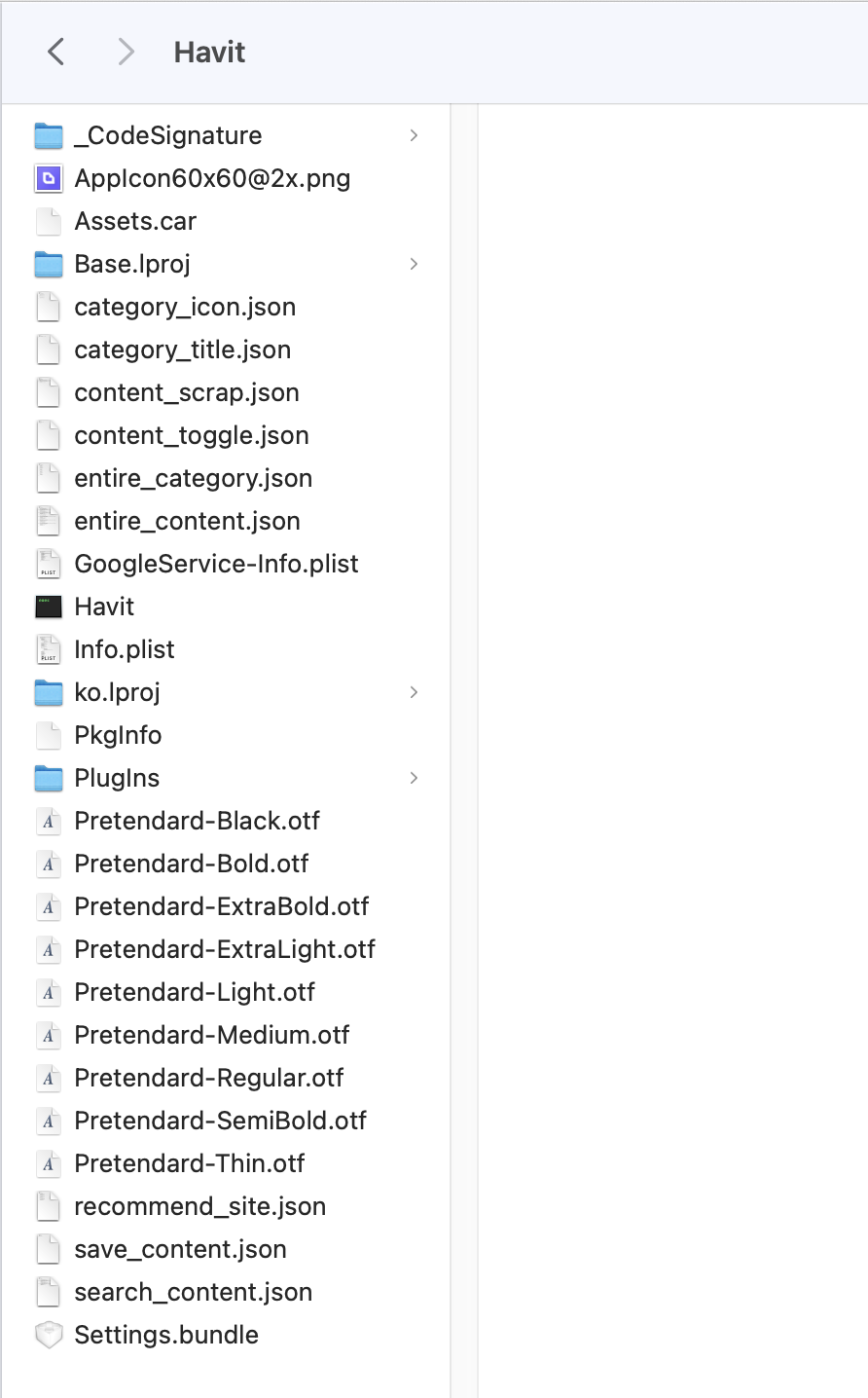The width and height of the screenshot is (868, 1398).
Task: Click the forward navigation arrow
Action: (126, 52)
